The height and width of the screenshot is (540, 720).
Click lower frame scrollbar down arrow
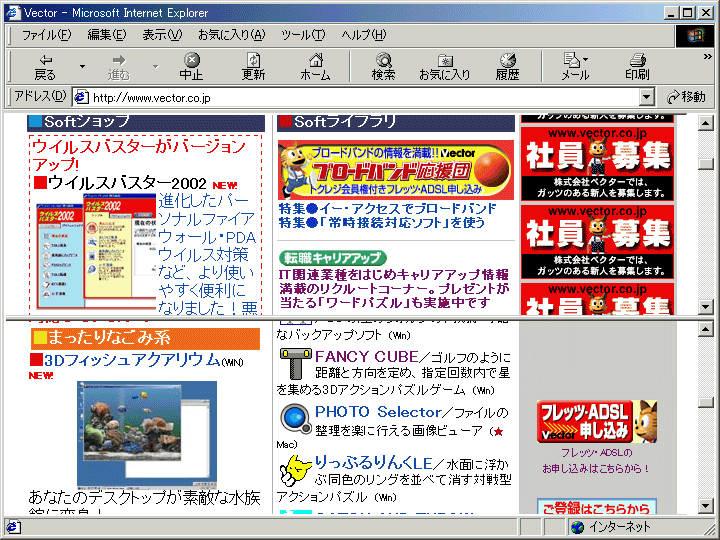pyautogui.click(x=705, y=506)
